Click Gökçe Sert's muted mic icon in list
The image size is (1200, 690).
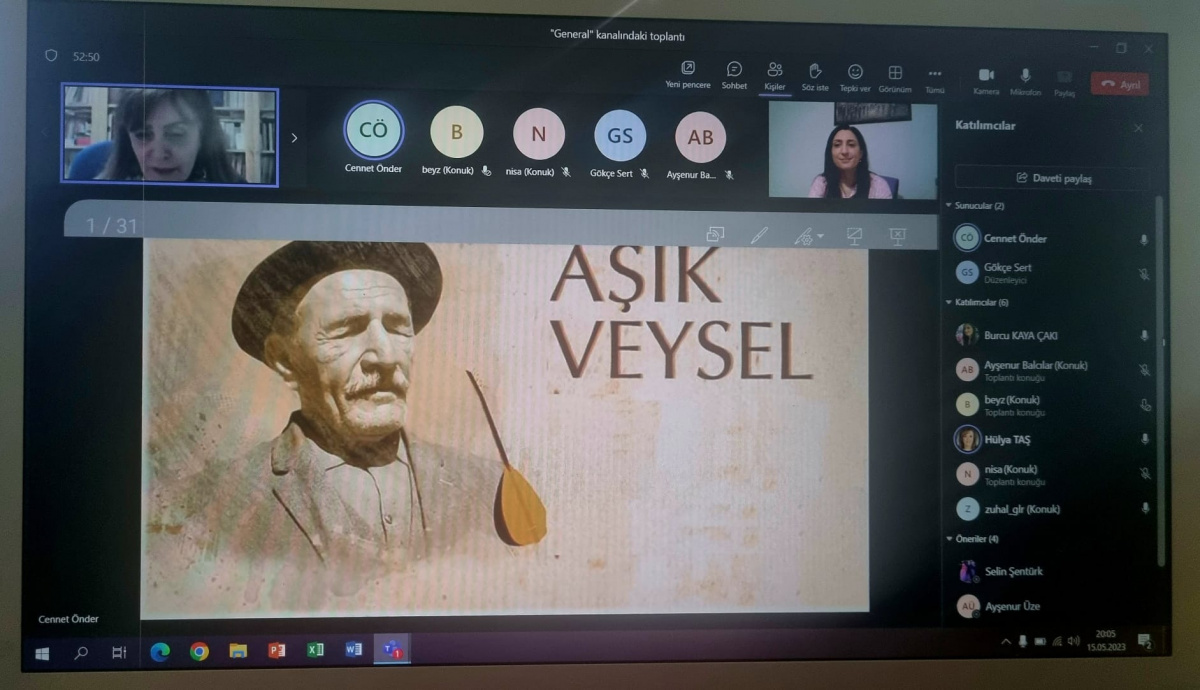pyautogui.click(x=1144, y=274)
